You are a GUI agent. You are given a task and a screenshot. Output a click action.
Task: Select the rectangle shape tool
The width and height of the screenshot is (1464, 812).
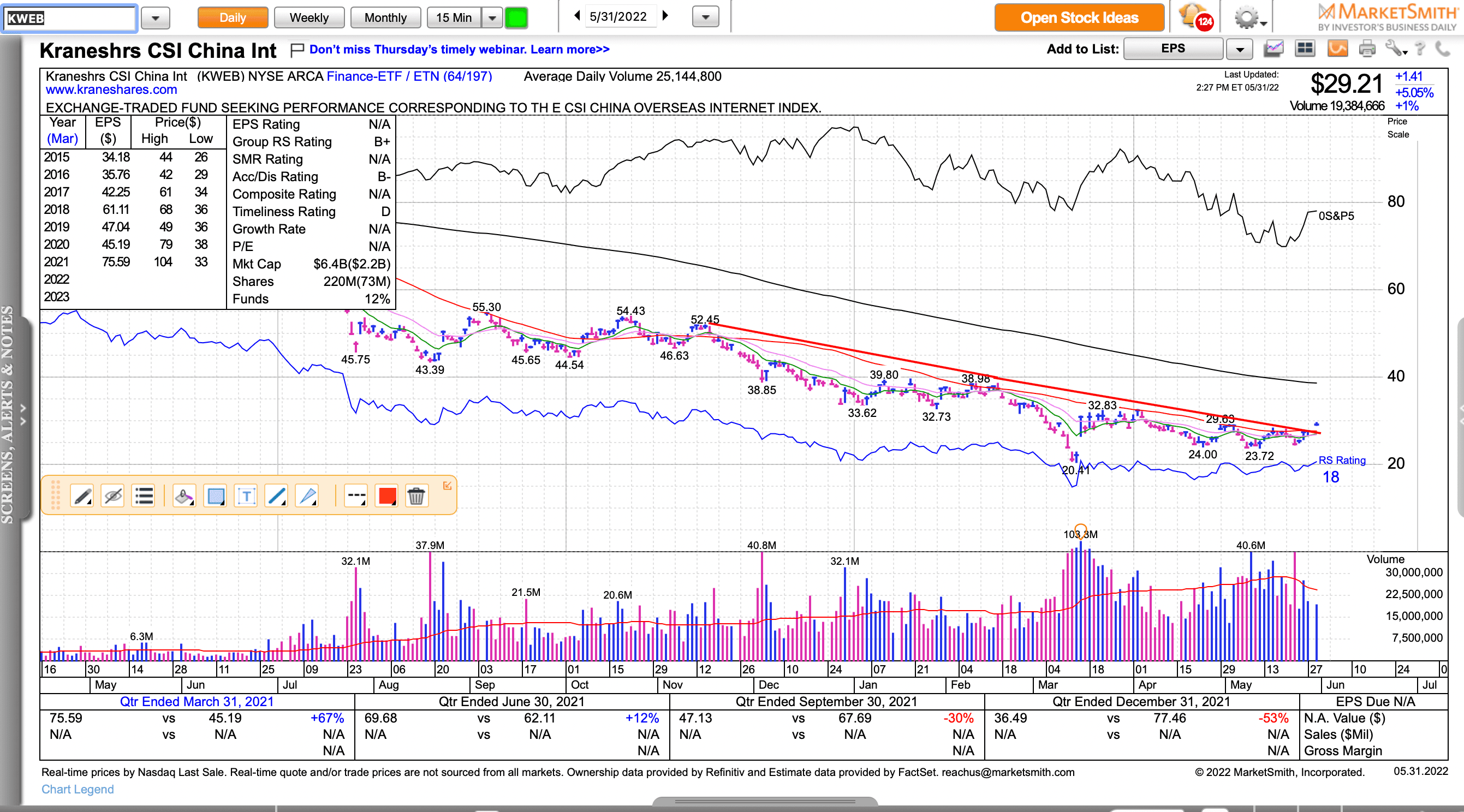tap(215, 496)
